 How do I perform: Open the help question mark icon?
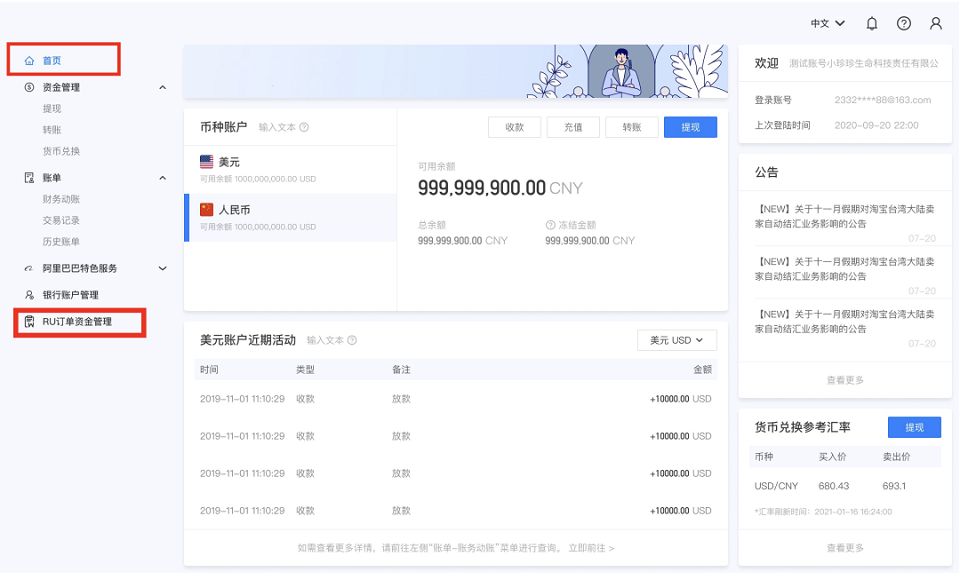coord(904,23)
